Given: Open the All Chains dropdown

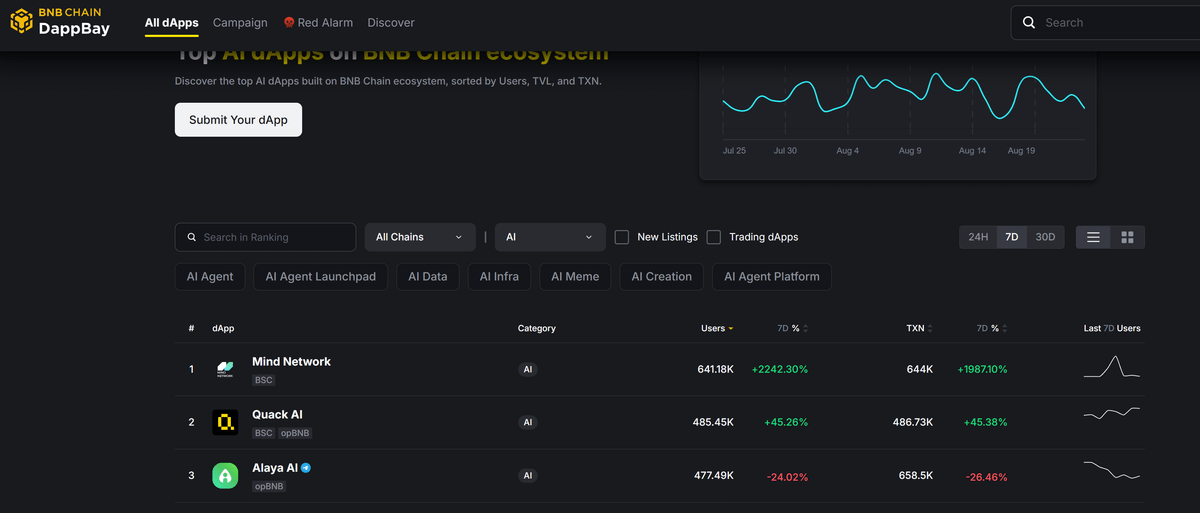Looking at the screenshot, I should pos(419,237).
